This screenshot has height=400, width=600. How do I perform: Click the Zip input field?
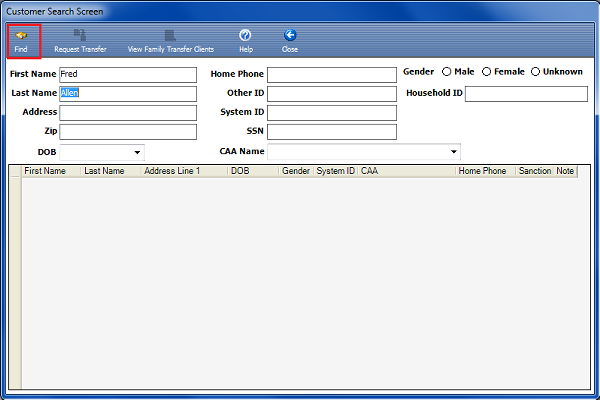pos(128,131)
